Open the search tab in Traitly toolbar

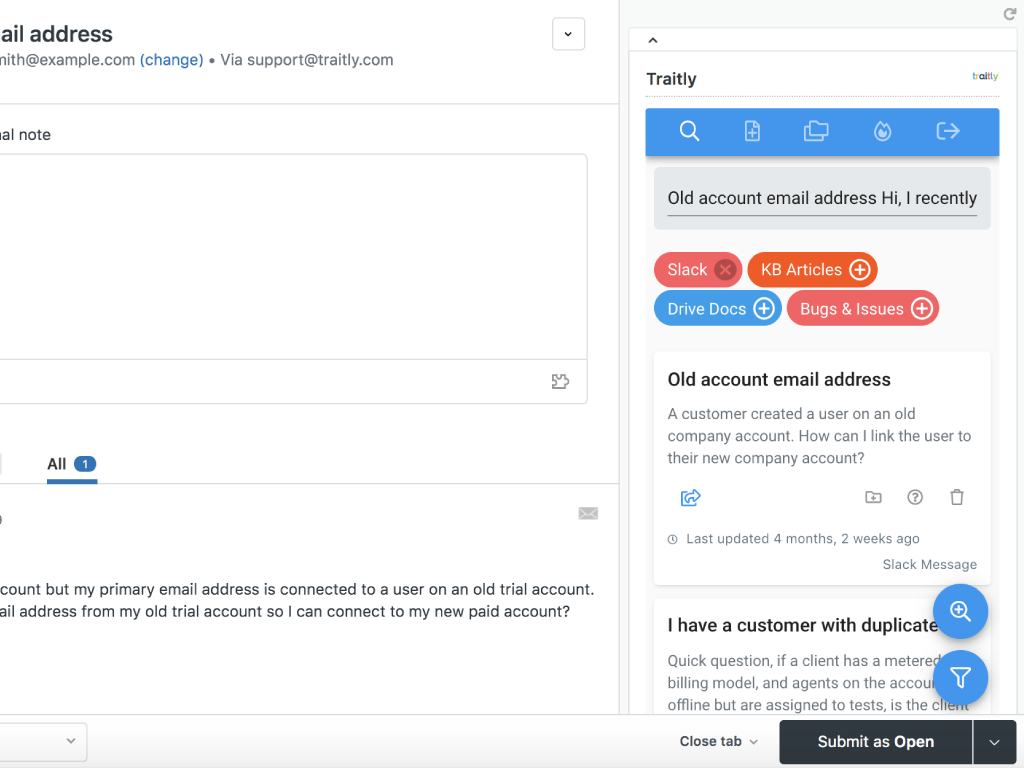(689, 131)
